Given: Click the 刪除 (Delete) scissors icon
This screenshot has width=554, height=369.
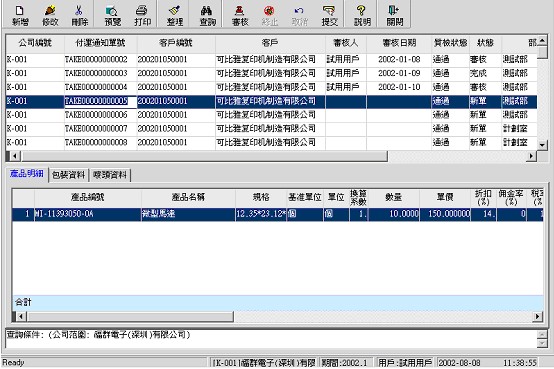Looking at the screenshot, I should coord(79,15).
